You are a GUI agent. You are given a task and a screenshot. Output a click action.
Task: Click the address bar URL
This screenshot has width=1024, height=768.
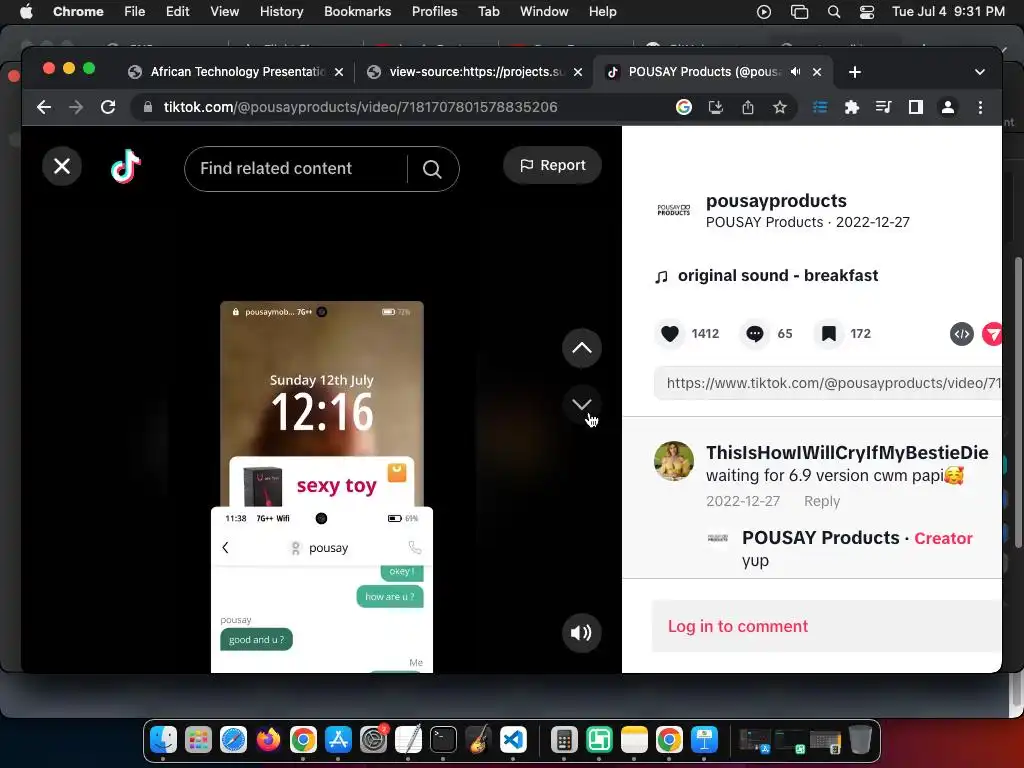coord(360,107)
